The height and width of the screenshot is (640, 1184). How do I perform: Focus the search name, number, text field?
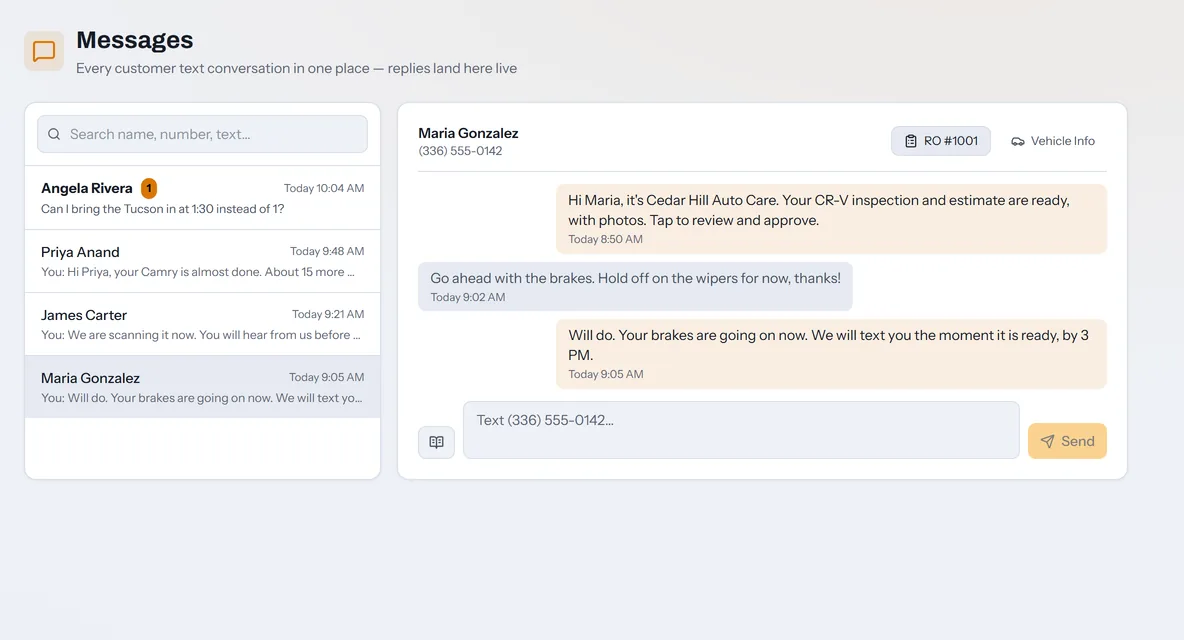[202, 134]
